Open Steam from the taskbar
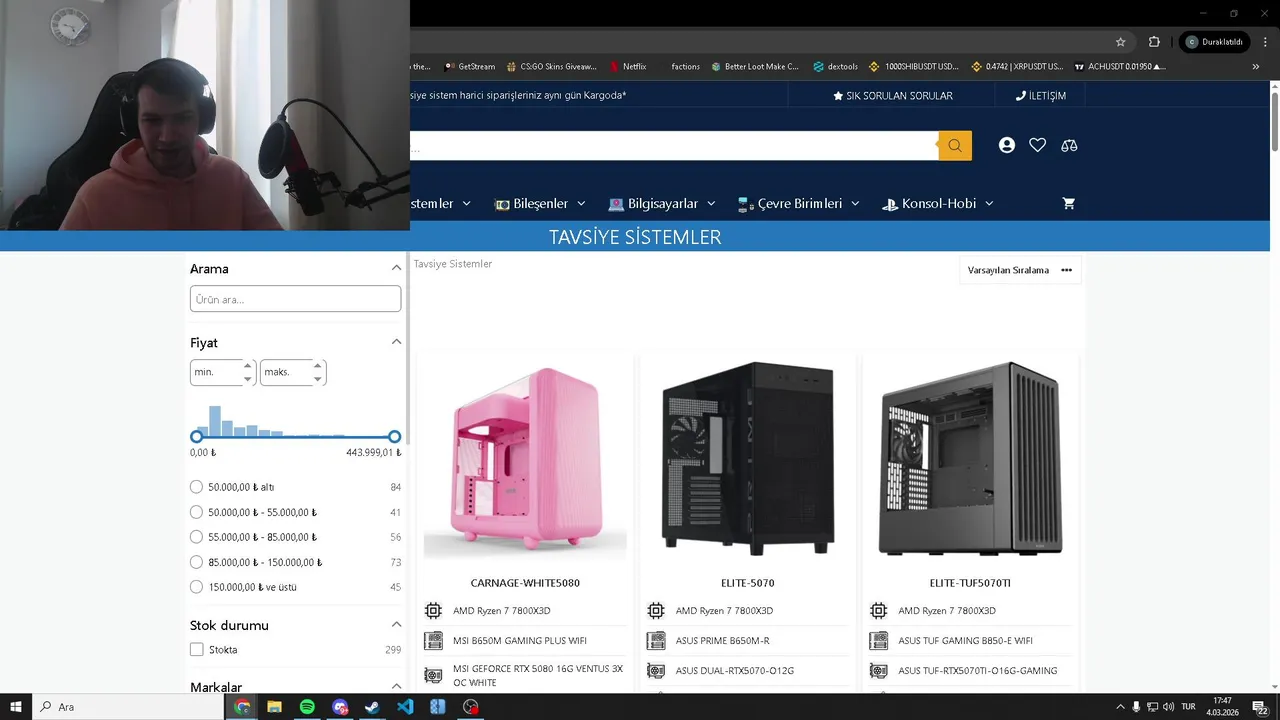 coord(372,707)
